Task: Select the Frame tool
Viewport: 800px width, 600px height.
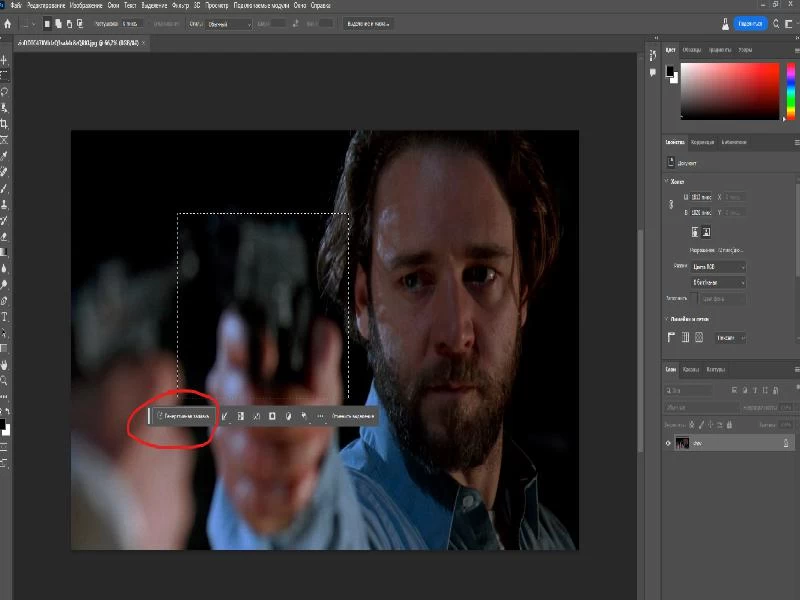Action: [x=4, y=140]
